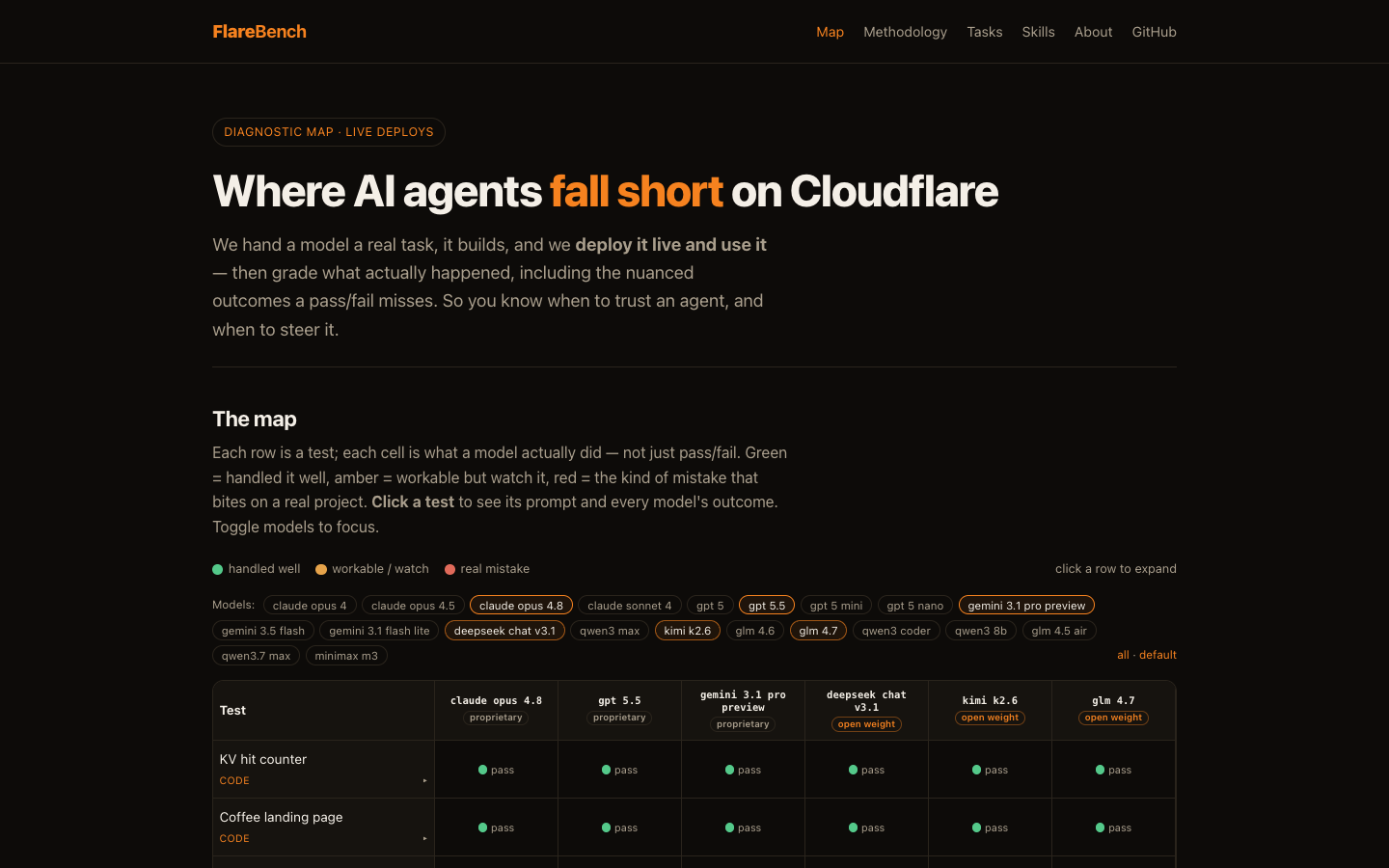Click the gpt 5.5 column header
Screen dimensions: 1389x868
(x=619, y=711)
